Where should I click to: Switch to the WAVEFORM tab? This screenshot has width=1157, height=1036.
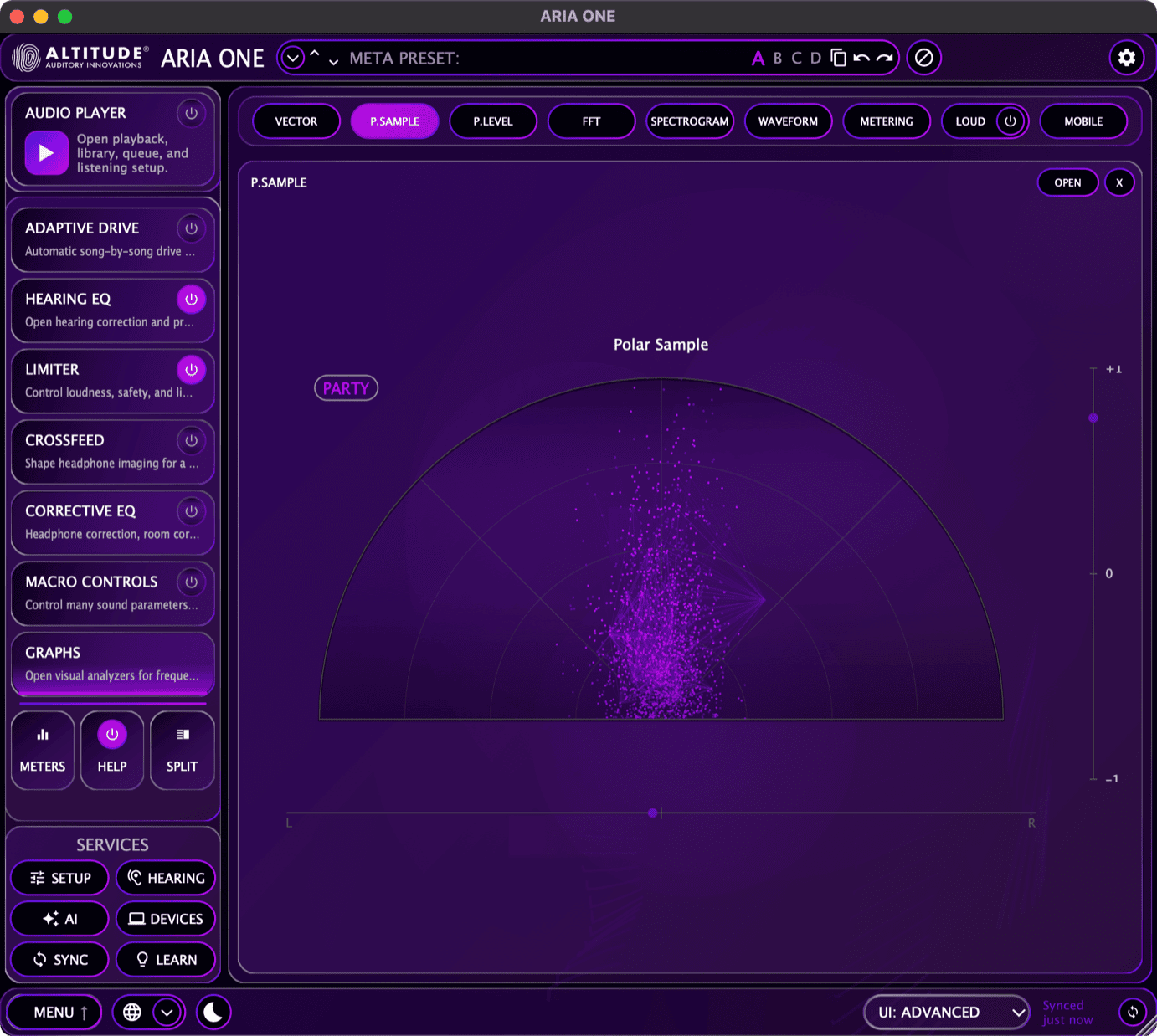coord(789,121)
